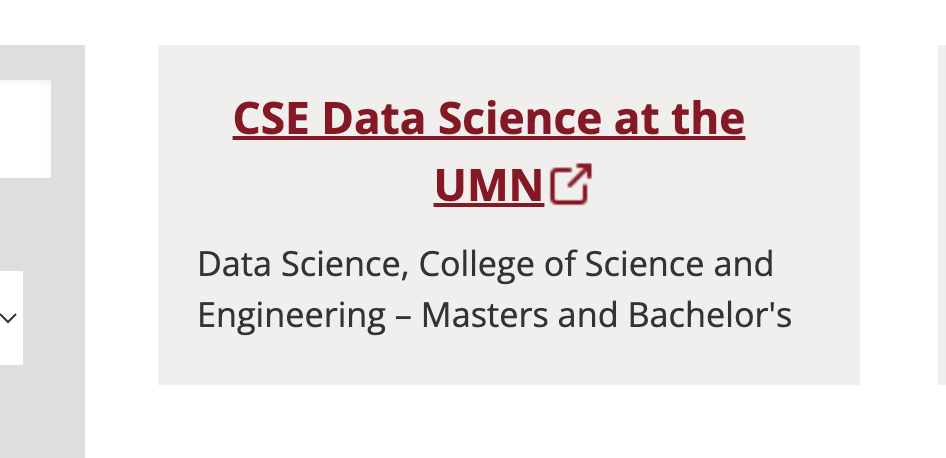Click the word Science in the maroon heading
Viewport: 946px width, 458px height.
tap(499, 121)
